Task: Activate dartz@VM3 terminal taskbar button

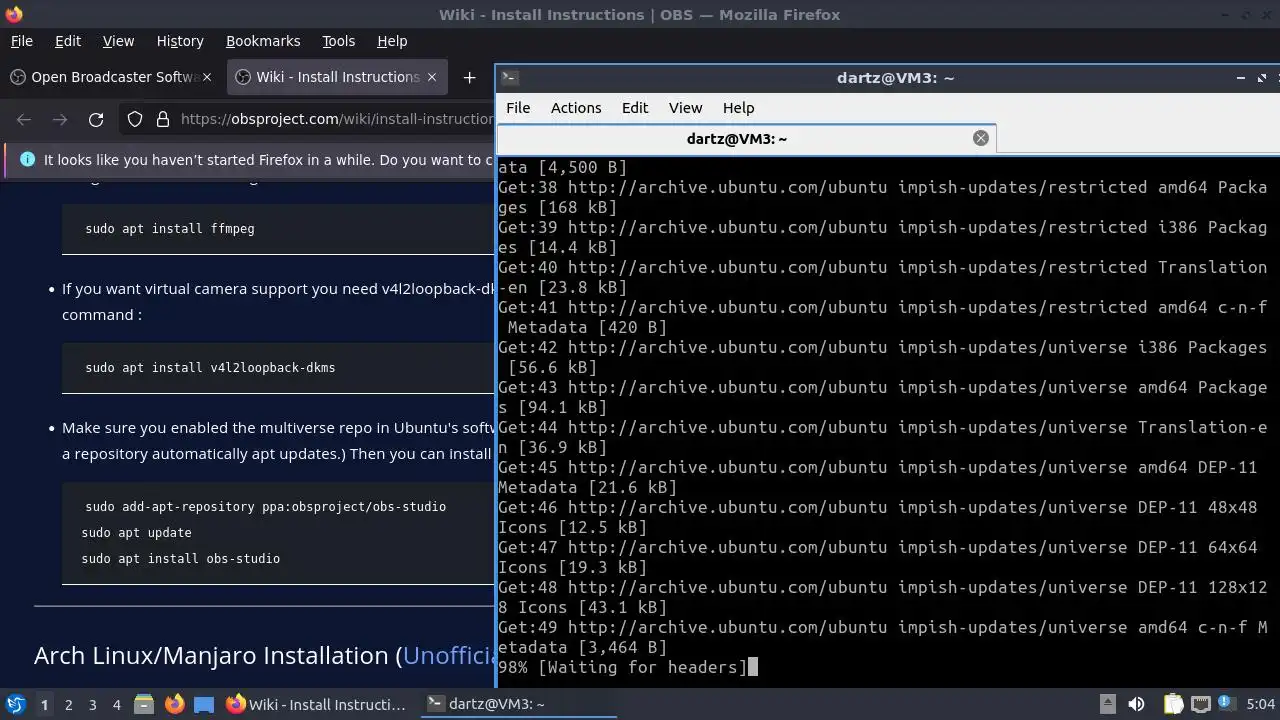Action: [x=517, y=704]
